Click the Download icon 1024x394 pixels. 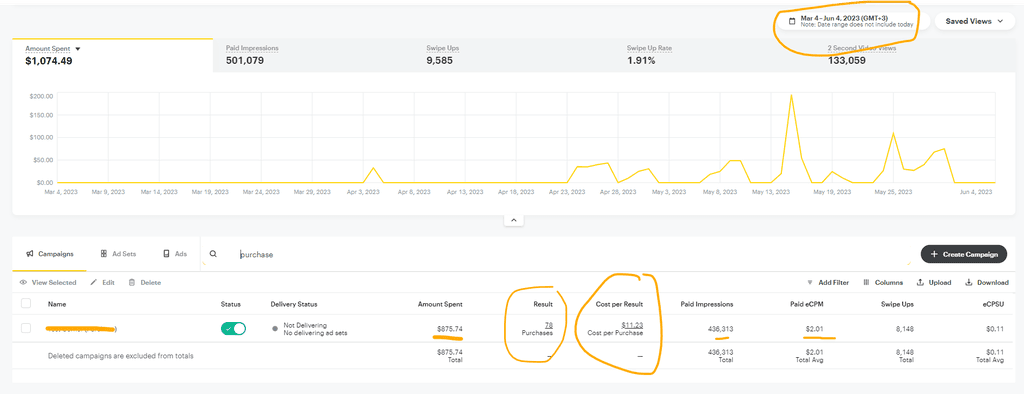tap(969, 283)
